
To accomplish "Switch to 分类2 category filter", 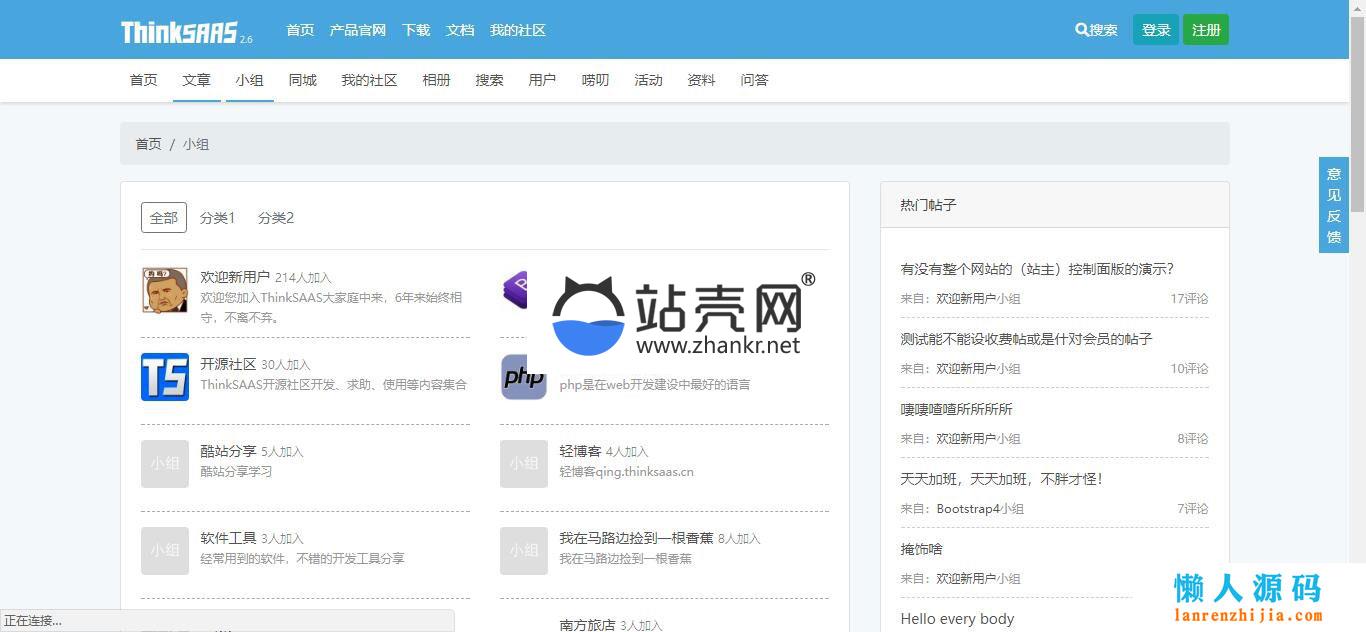I will coord(276,217).
